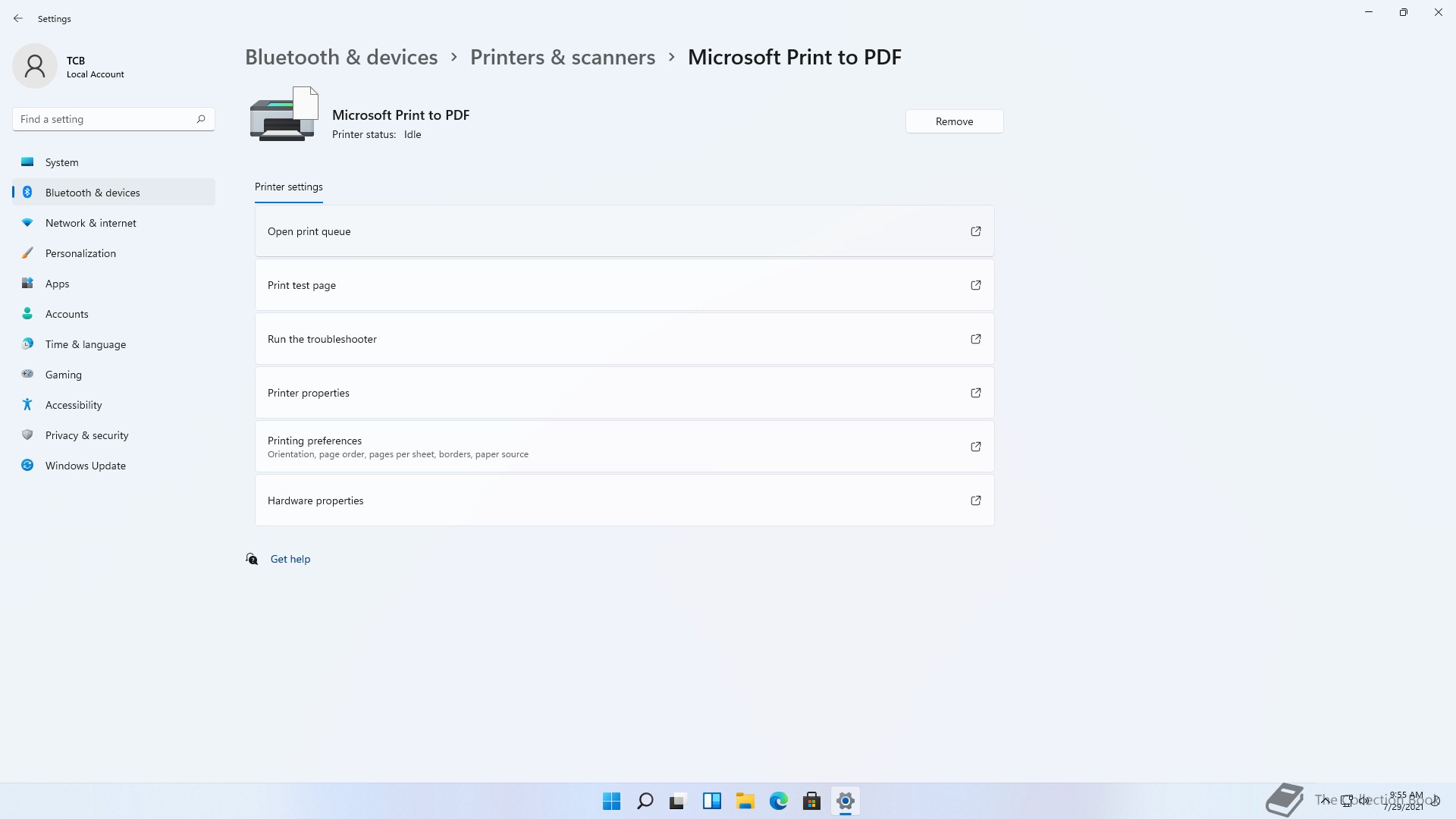
Task: Select the Apps sidebar icon
Action: pos(27,283)
